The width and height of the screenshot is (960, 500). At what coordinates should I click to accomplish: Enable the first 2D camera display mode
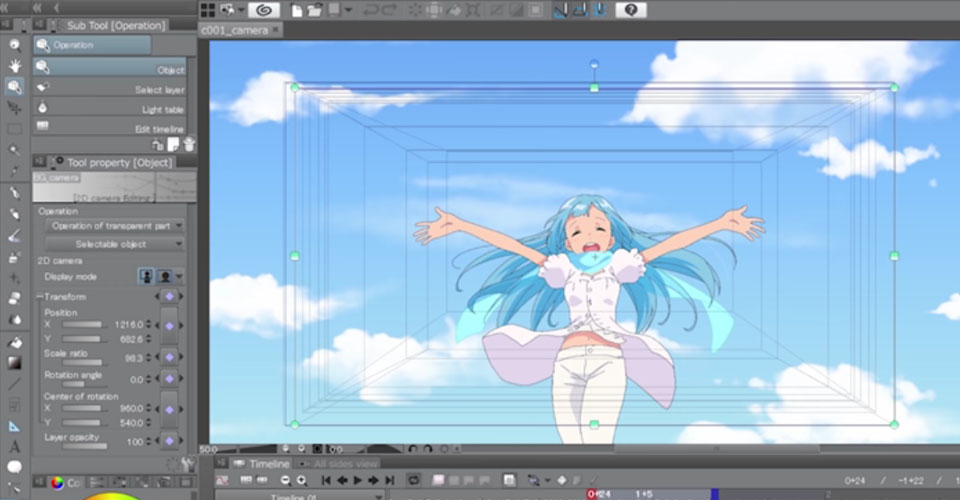coord(146,277)
